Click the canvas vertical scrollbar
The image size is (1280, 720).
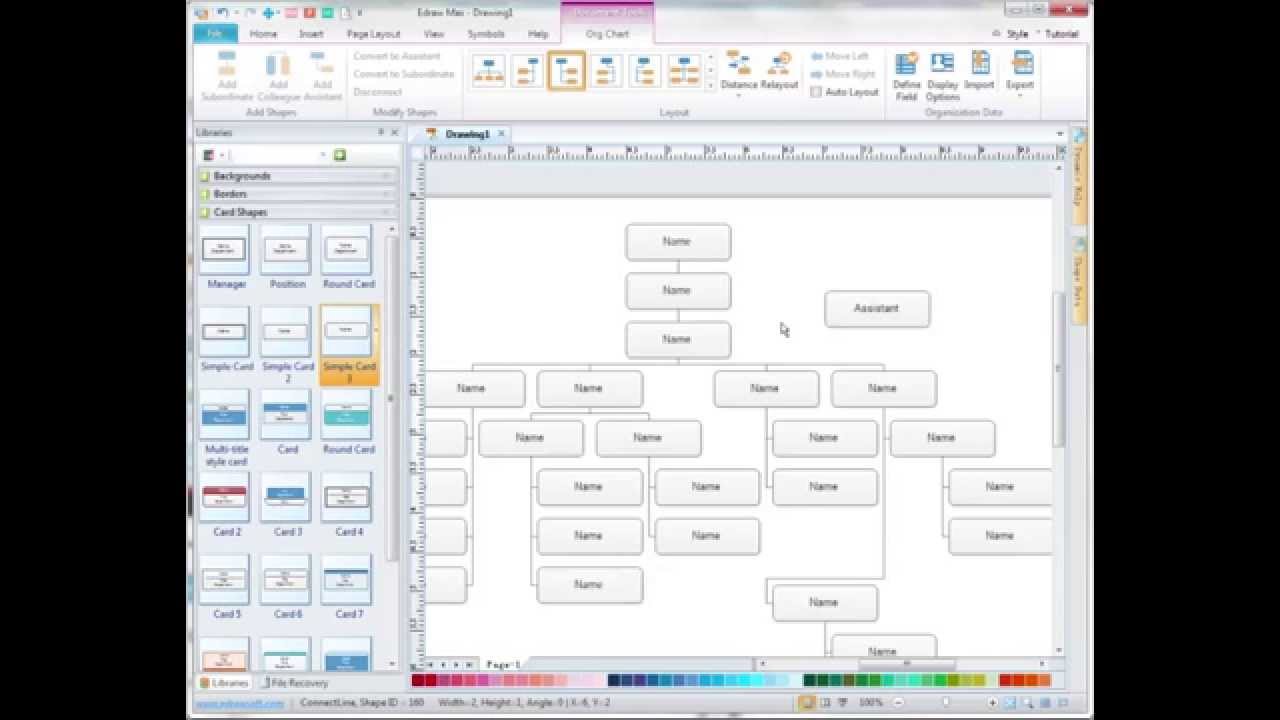[x=1059, y=370]
